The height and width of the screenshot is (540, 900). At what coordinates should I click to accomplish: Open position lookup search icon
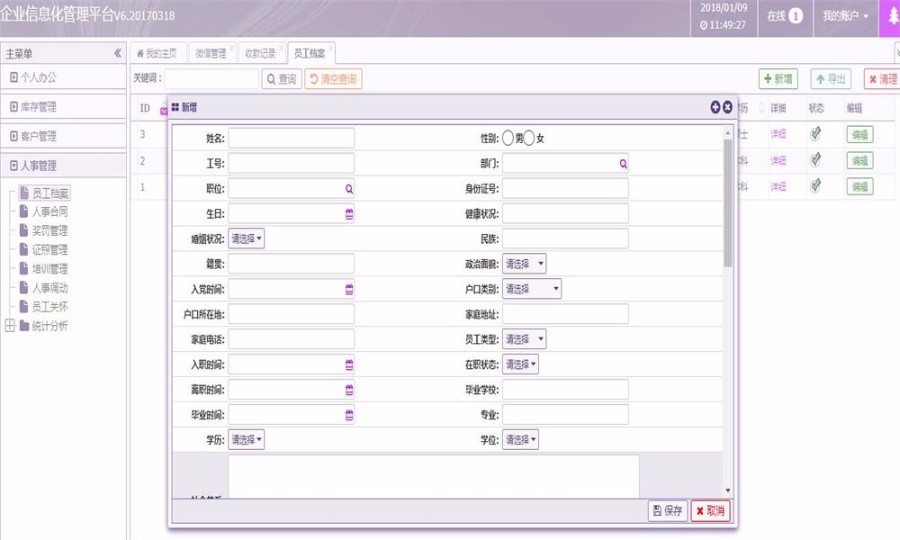349,189
